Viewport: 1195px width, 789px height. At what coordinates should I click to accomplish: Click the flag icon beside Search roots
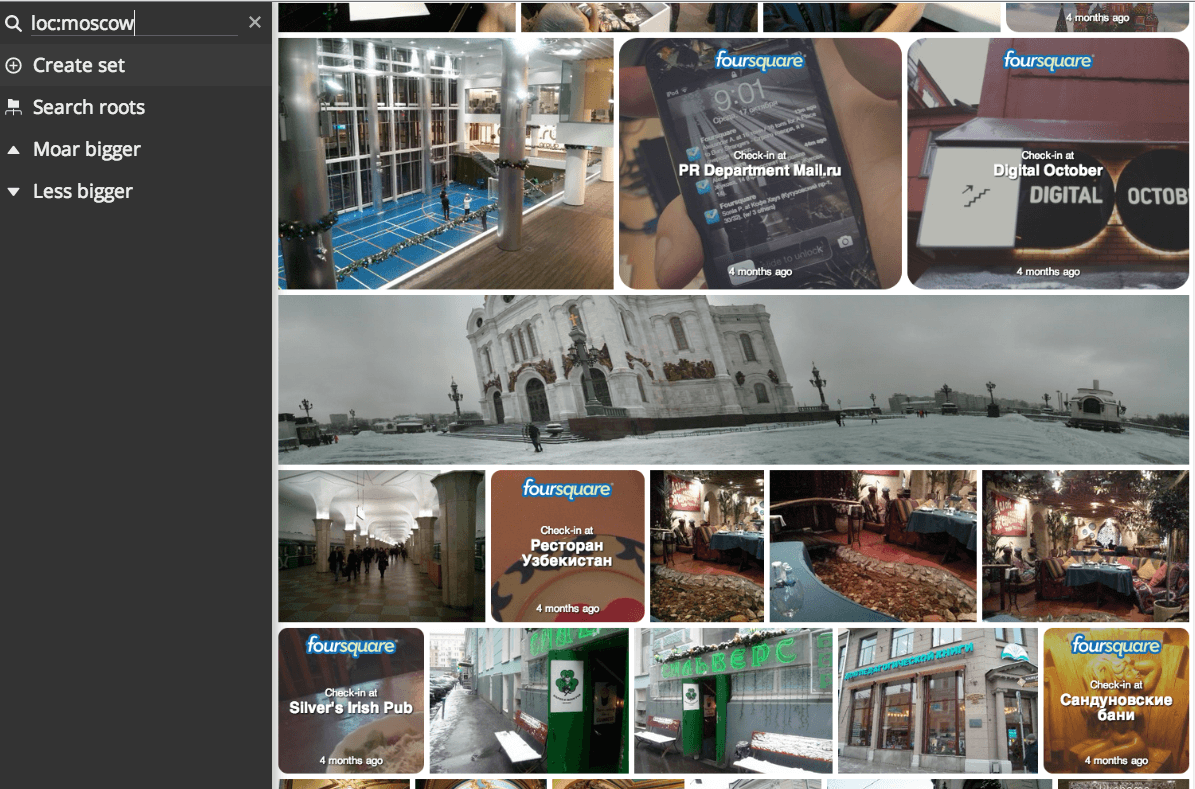coord(14,107)
